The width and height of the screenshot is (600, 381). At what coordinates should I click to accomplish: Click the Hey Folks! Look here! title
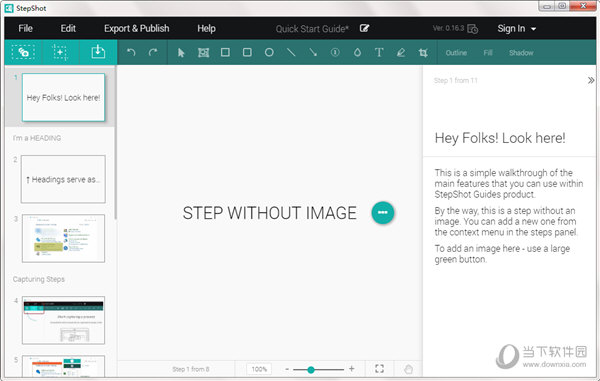500,138
